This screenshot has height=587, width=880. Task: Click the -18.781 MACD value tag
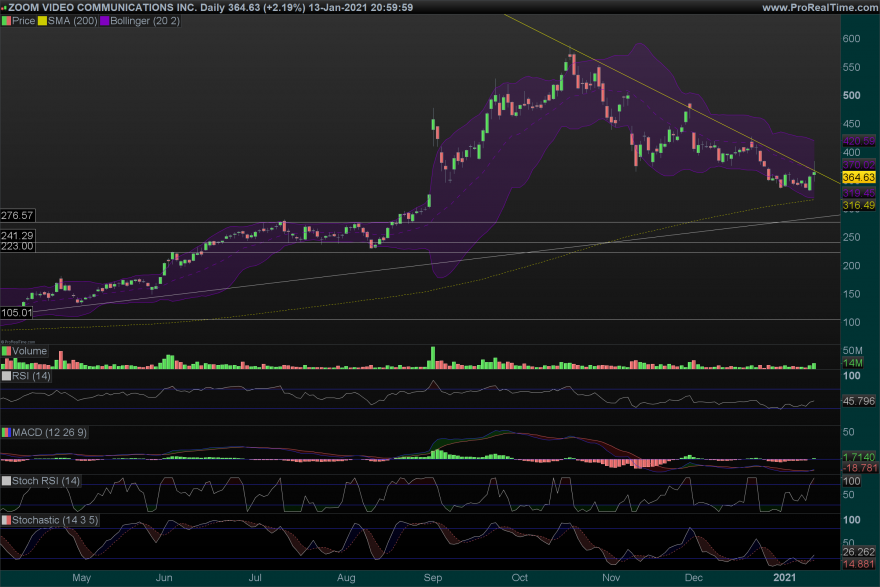859,468
